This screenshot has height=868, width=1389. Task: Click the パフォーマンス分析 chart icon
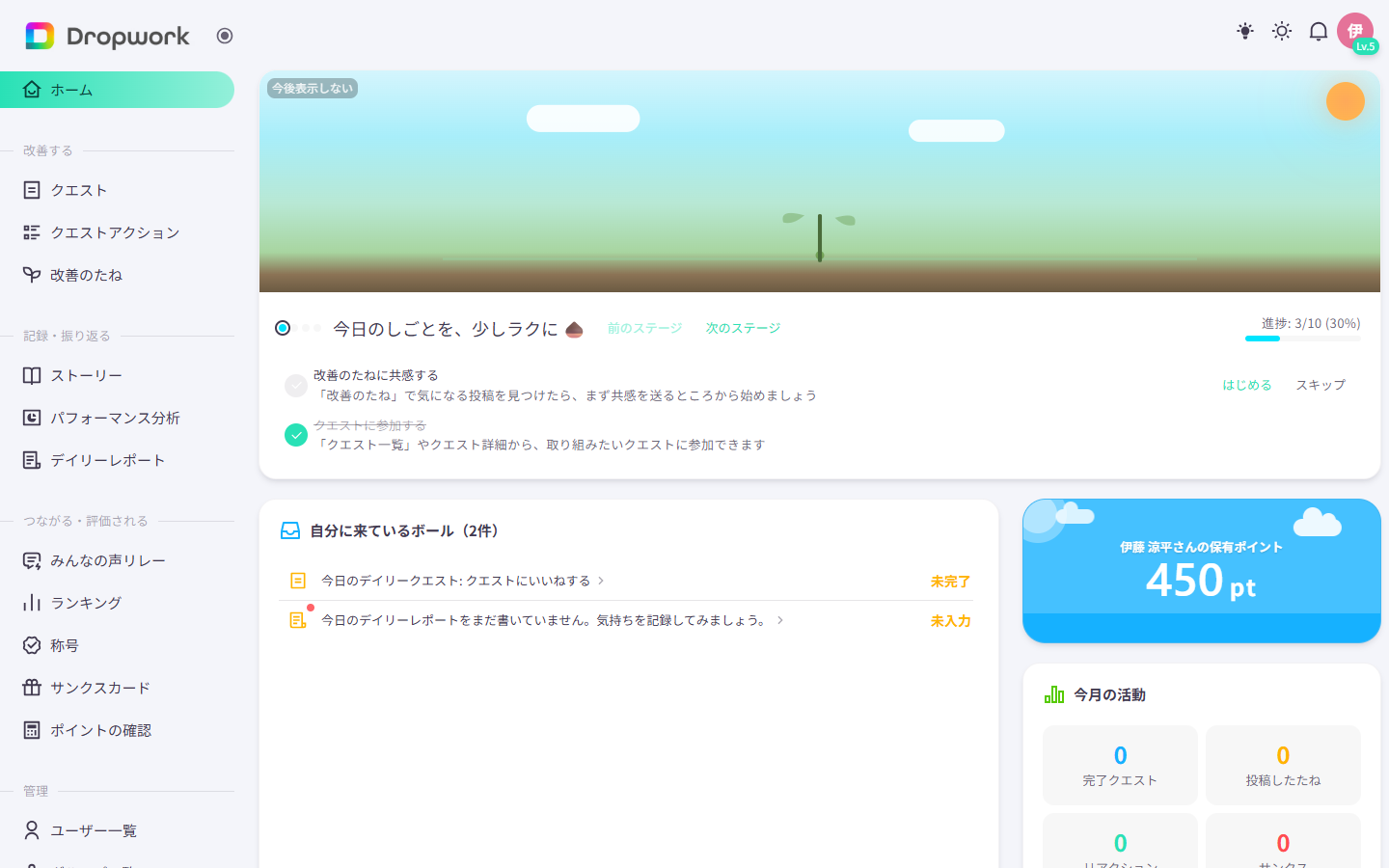pyautogui.click(x=32, y=418)
